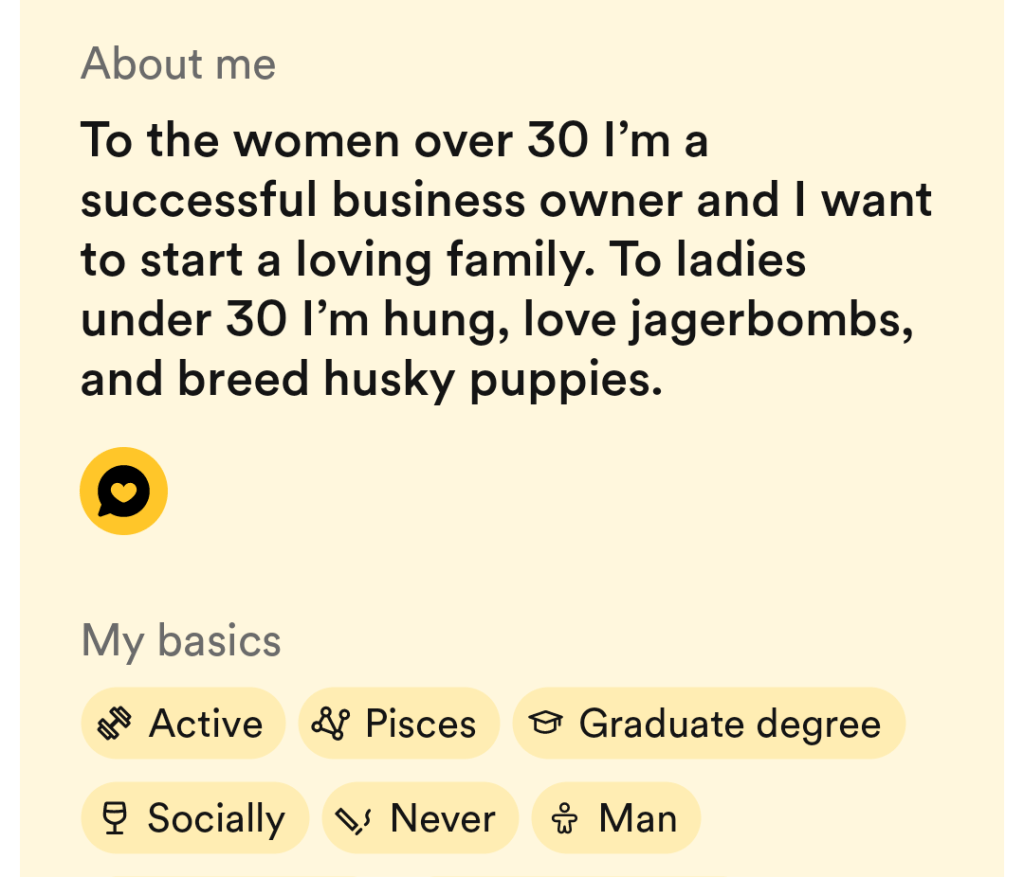This screenshot has width=1024, height=877.
Task: Tap the Graduate degree education chip
Action: pos(709,724)
